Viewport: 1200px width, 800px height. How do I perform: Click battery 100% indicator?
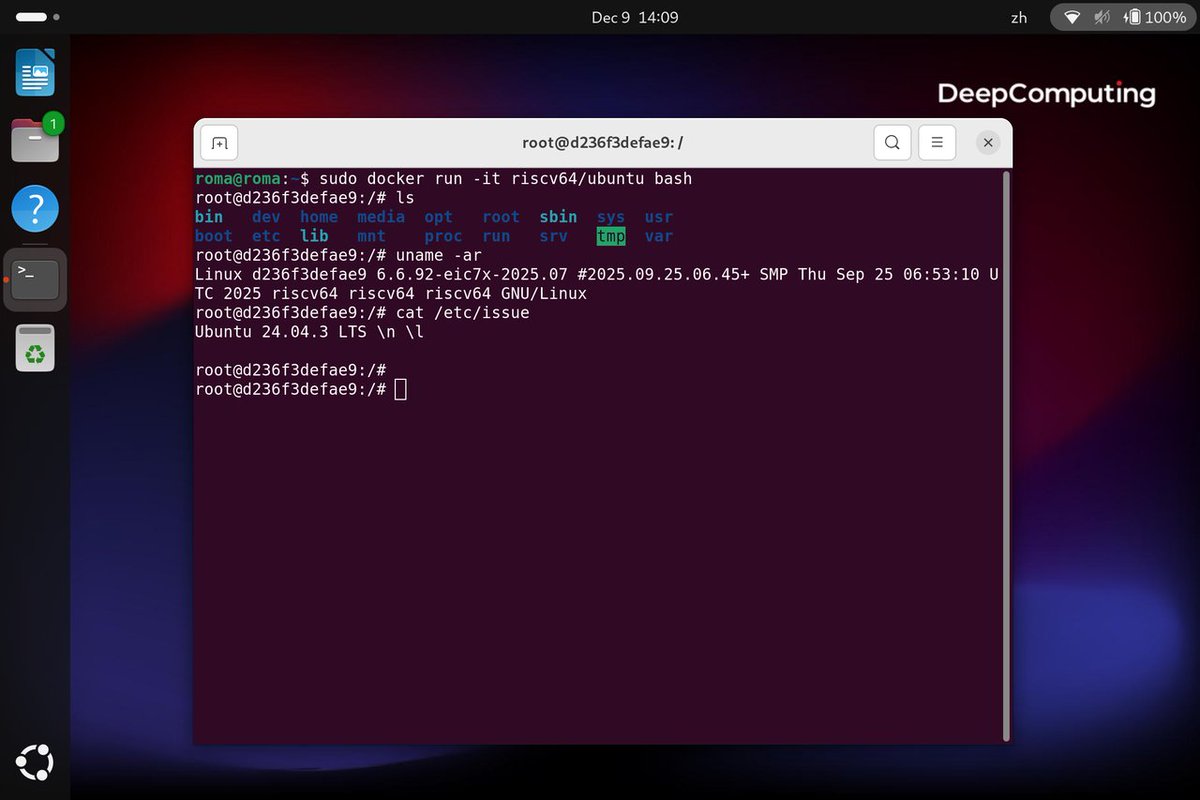coord(1154,17)
